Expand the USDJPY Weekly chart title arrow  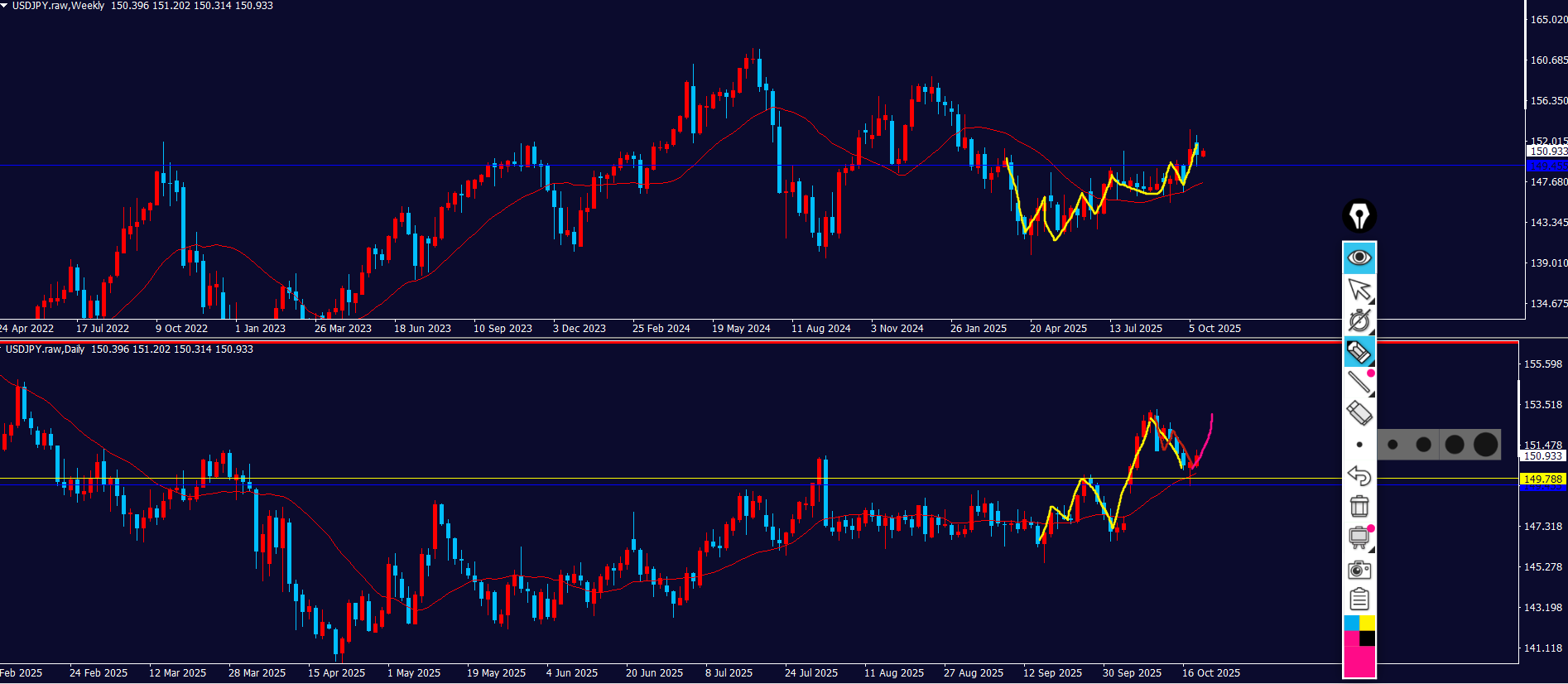pyautogui.click(x=4, y=6)
